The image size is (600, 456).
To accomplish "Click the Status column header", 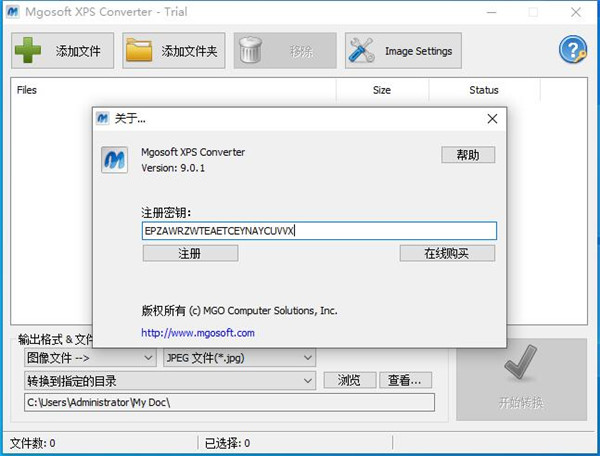I will (x=484, y=90).
